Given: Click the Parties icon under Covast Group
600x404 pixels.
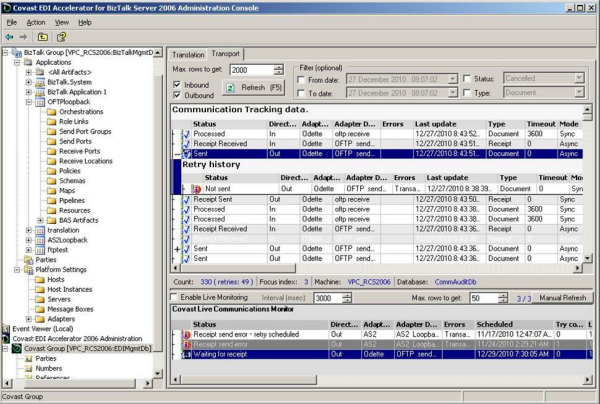Looking at the screenshot, I should [29, 359].
